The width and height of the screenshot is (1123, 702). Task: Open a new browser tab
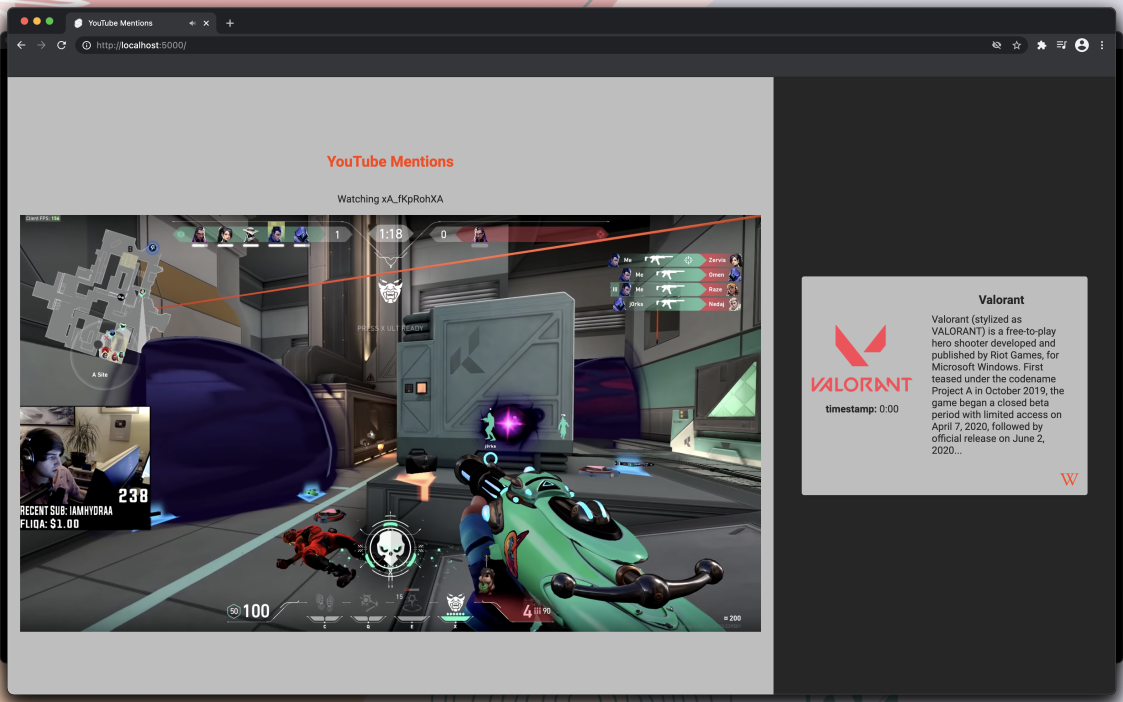[x=230, y=23]
